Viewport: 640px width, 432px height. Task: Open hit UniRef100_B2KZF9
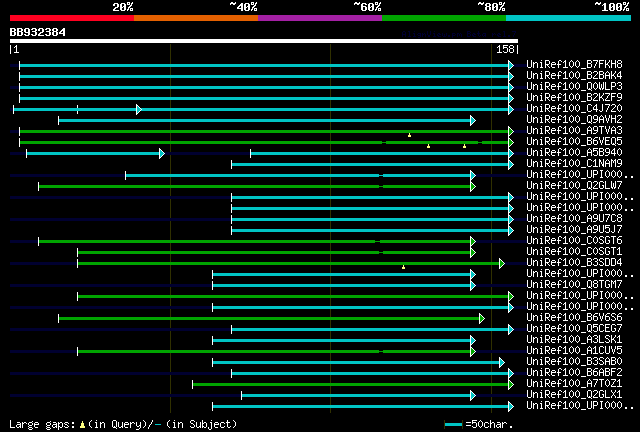574,98
